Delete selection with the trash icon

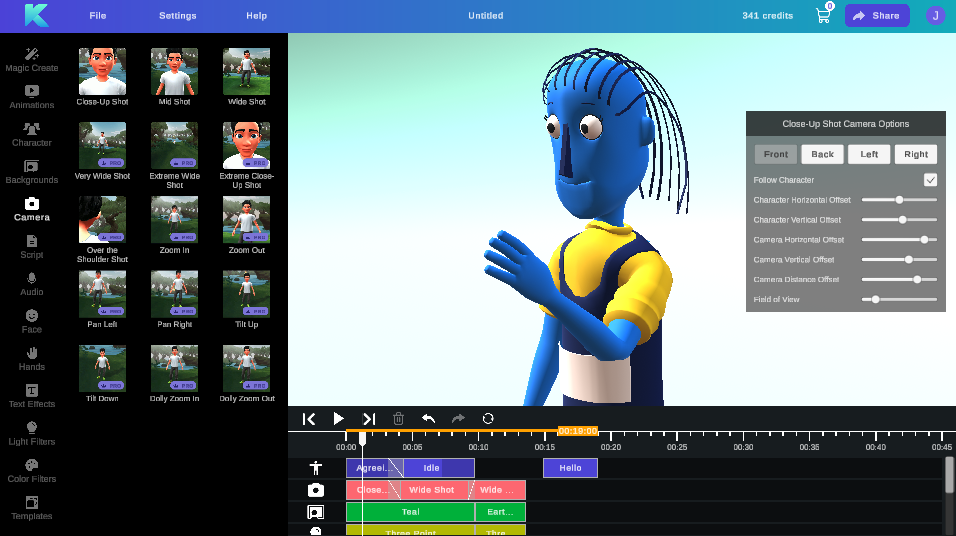click(398, 419)
